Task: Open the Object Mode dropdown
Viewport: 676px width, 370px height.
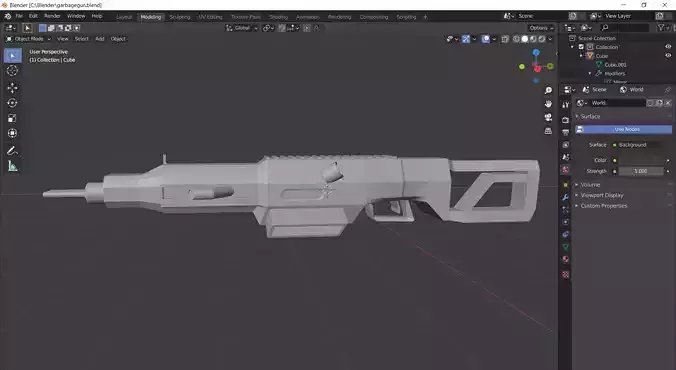Action: [x=28, y=39]
